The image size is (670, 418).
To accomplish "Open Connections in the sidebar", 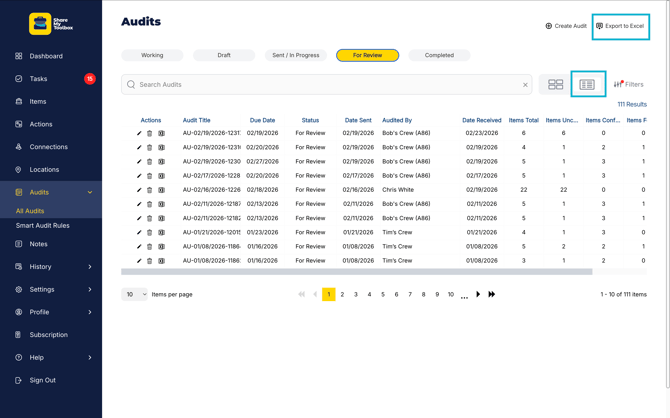I will point(48,147).
